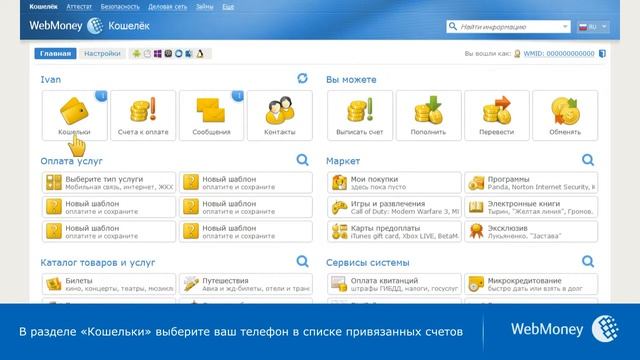Open the Контакты contacts tile

[x=280, y=116]
